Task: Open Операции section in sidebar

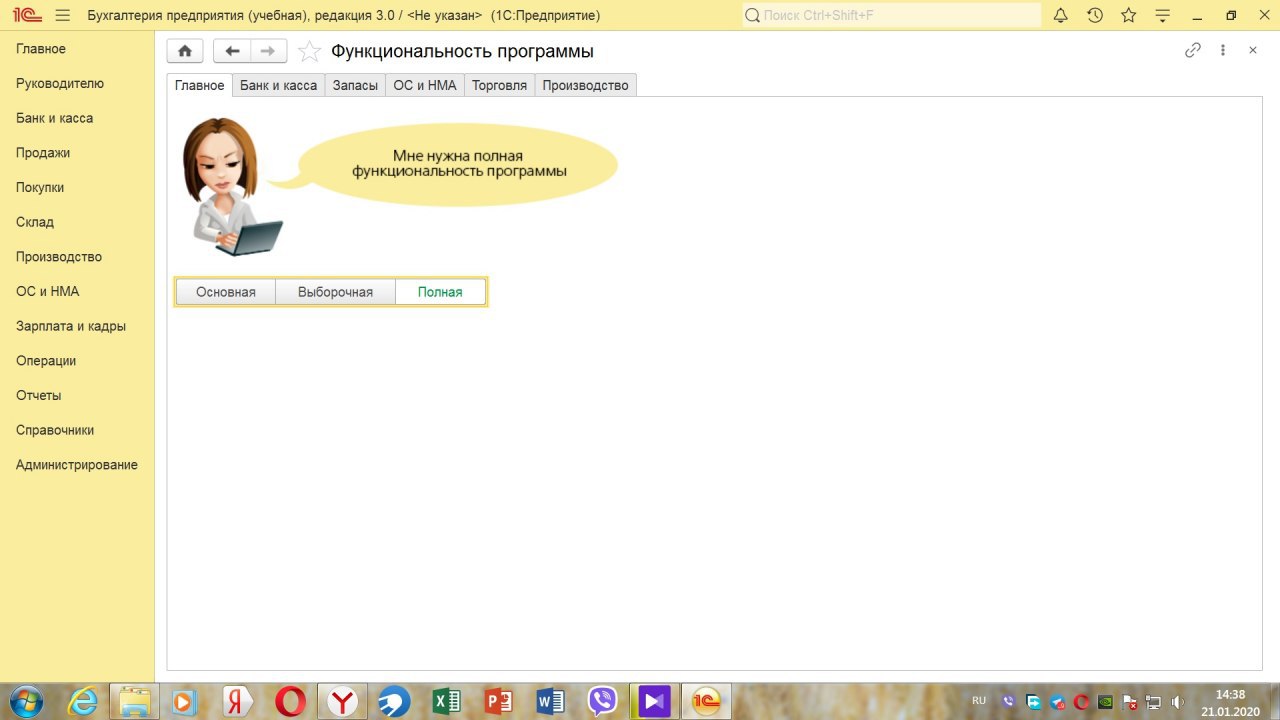Action: (46, 361)
